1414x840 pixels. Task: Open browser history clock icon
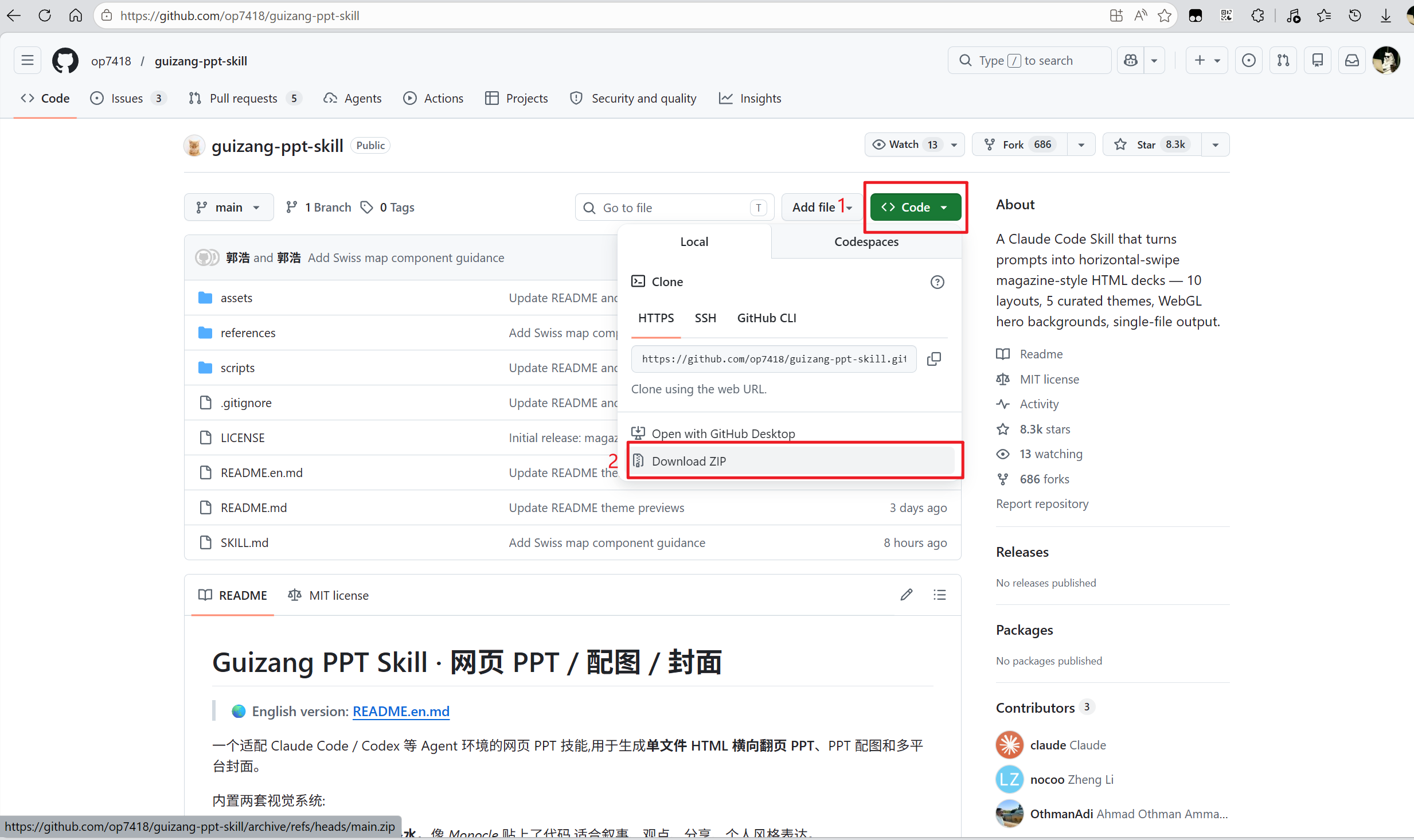[x=1354, y=15]
